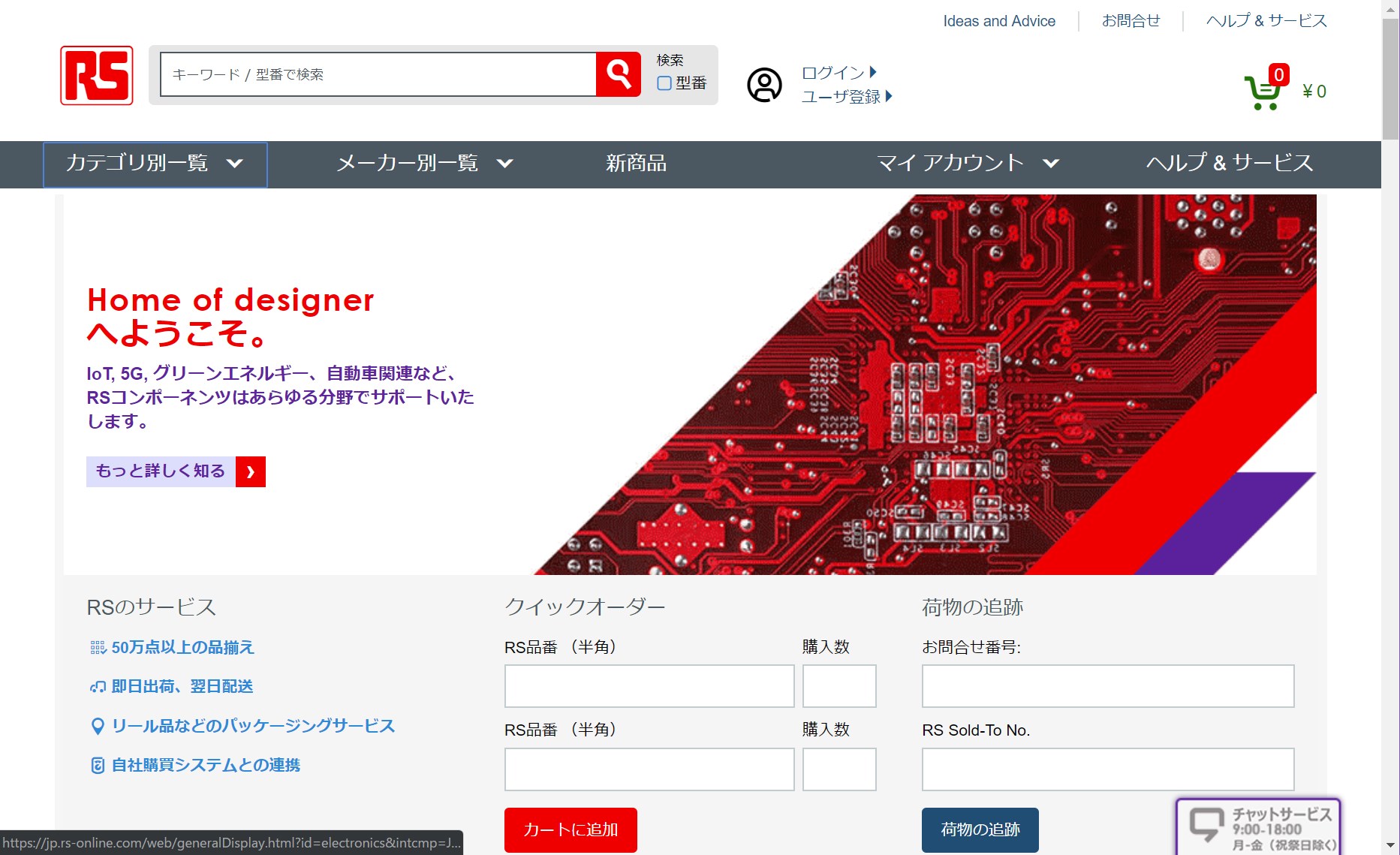Viewport: 1400px width, 855px height.
Task: Open the top-right ヘルプ & サービス link
Action: 1267,21
